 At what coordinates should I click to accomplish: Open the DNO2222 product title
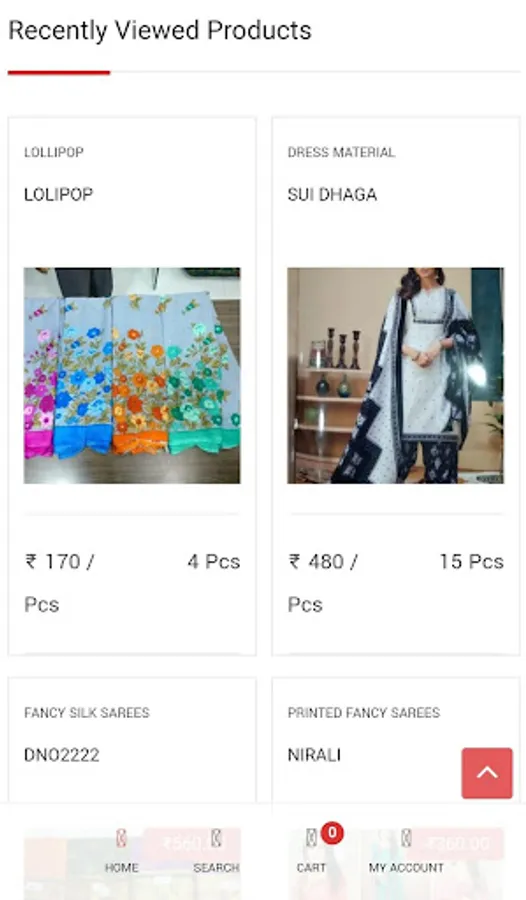coord(61,755)
